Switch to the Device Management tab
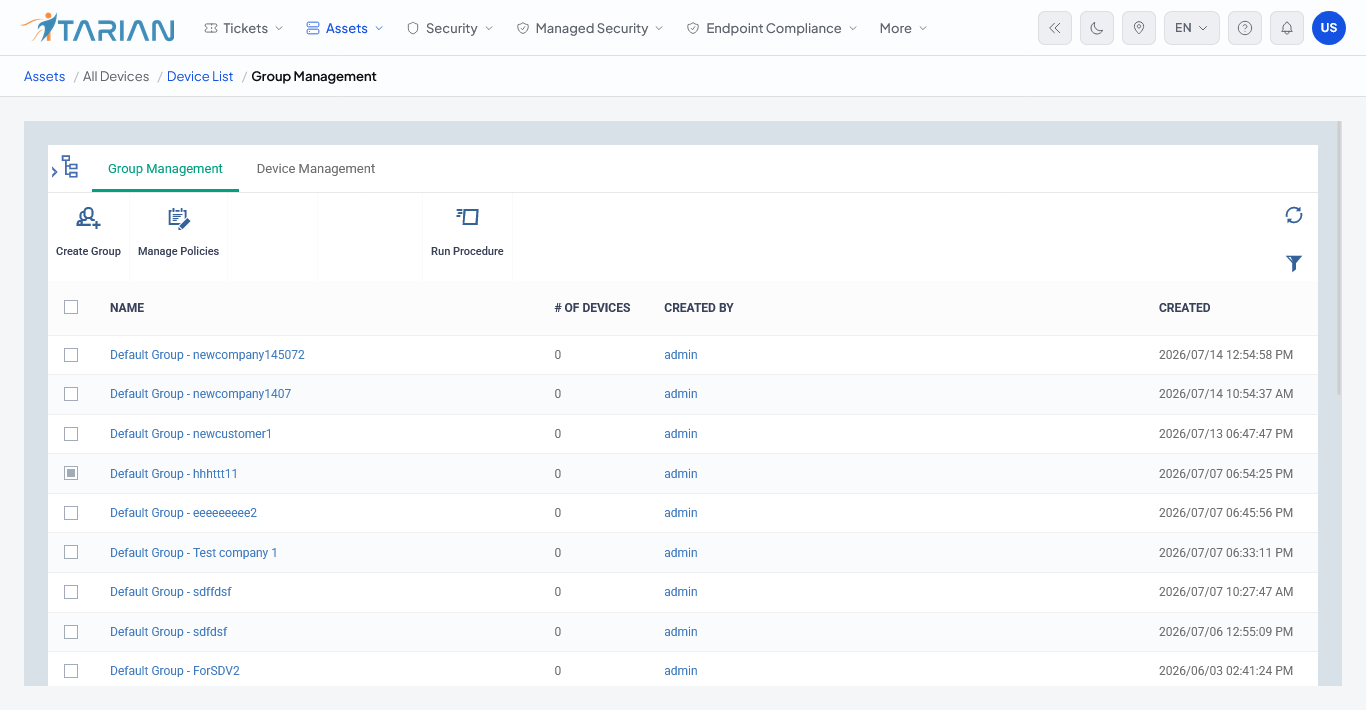The width and height of the screenshot is (1366, 710). coord(316,169)
